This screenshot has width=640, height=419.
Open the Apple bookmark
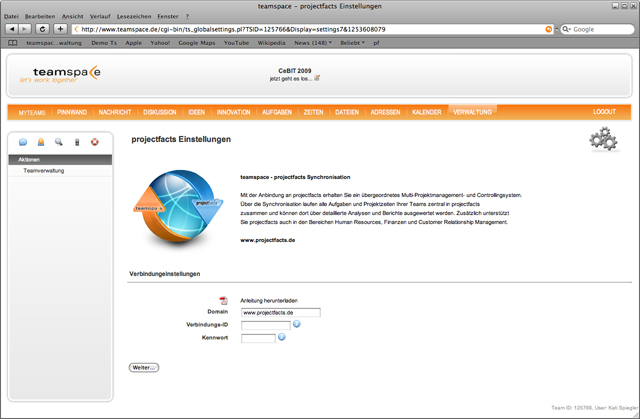point(133,43)
